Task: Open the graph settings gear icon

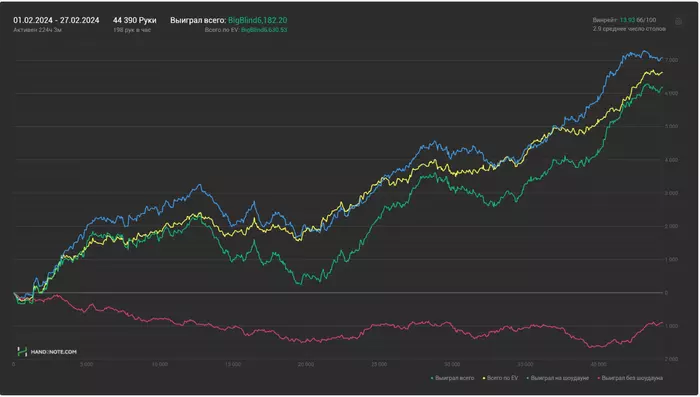Action: point(678,22)
